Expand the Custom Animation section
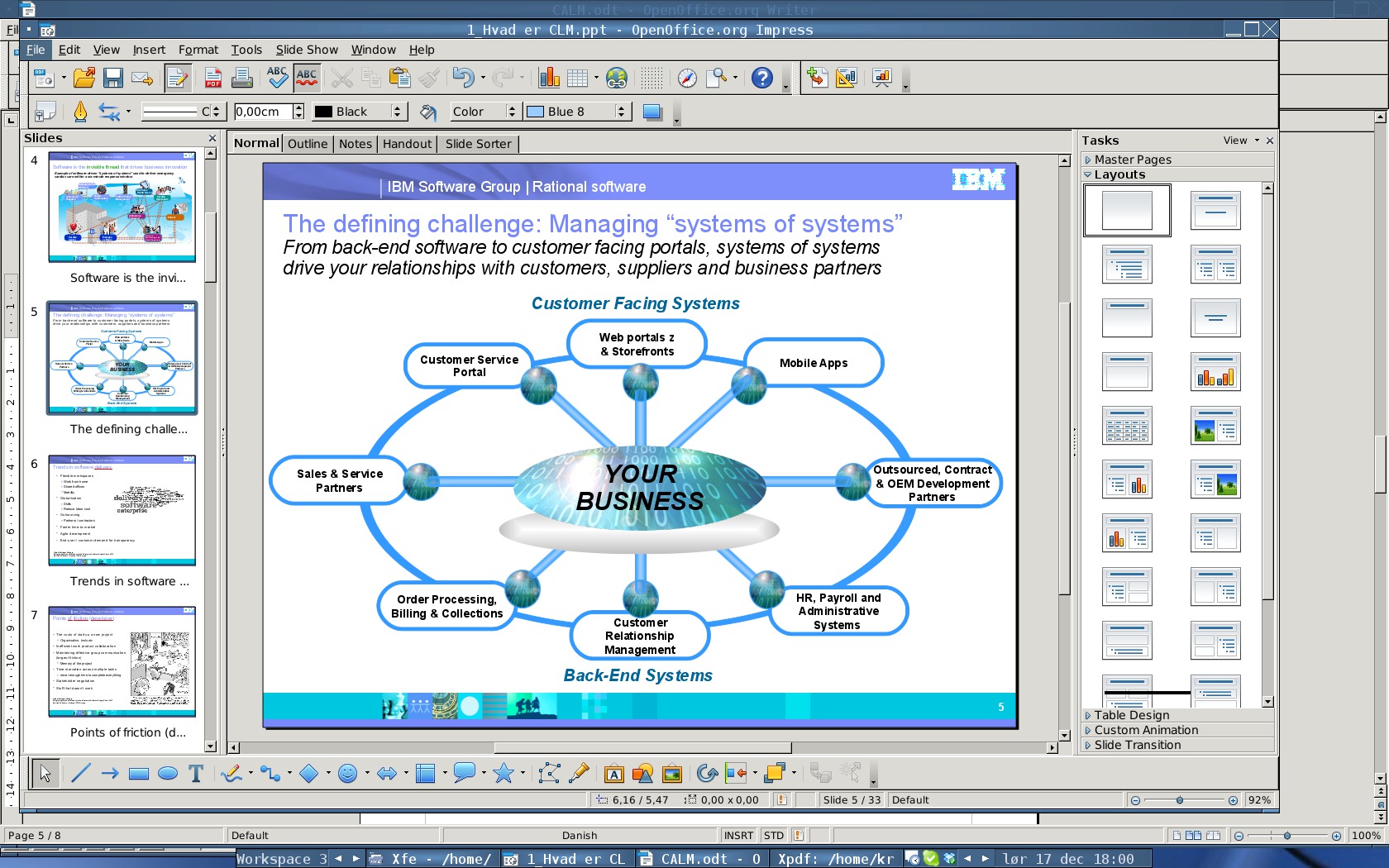The height and width of the screenshot is (868, 1389). 1145,730
